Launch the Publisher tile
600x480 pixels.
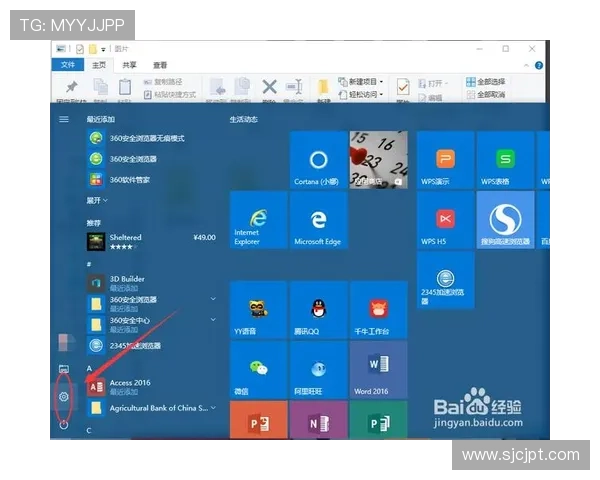click(378, 420)
